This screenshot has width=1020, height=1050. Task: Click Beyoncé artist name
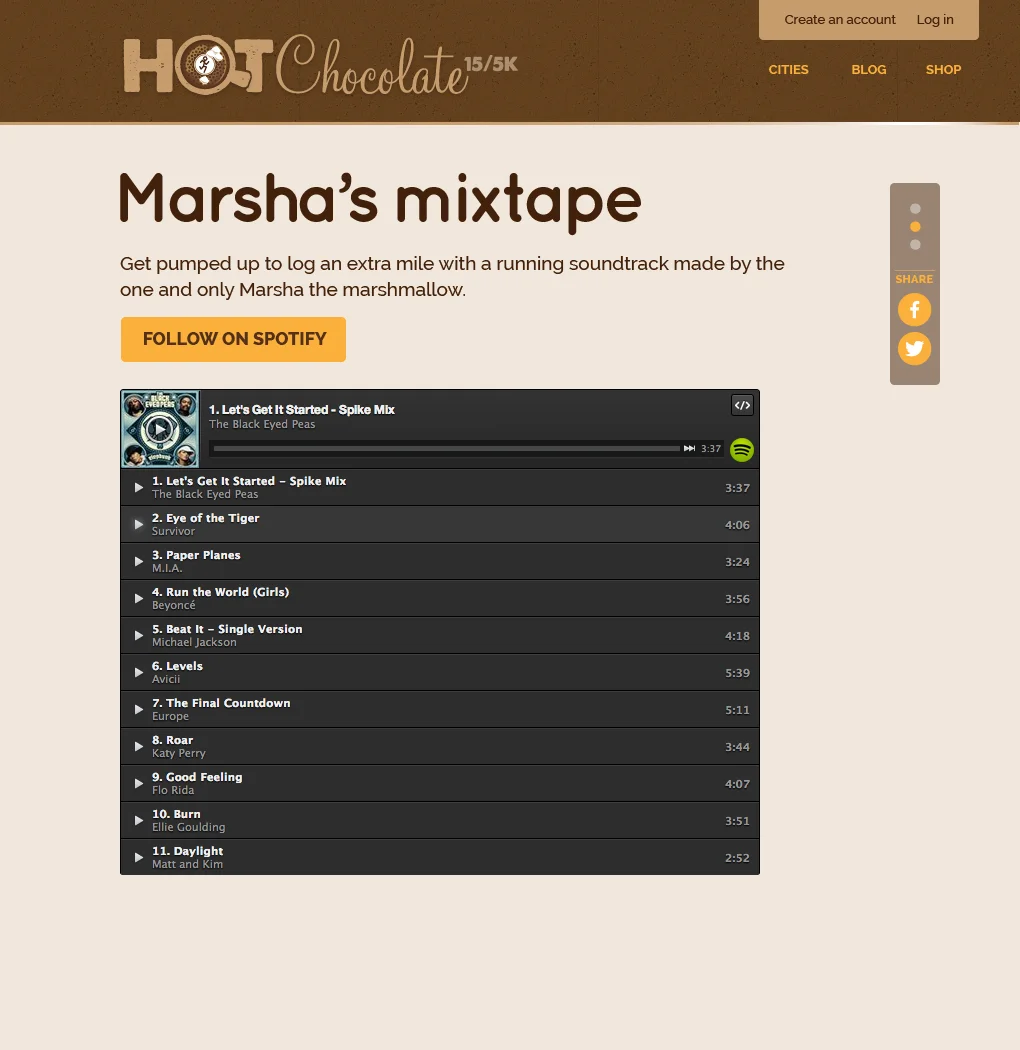click(173, 605)
